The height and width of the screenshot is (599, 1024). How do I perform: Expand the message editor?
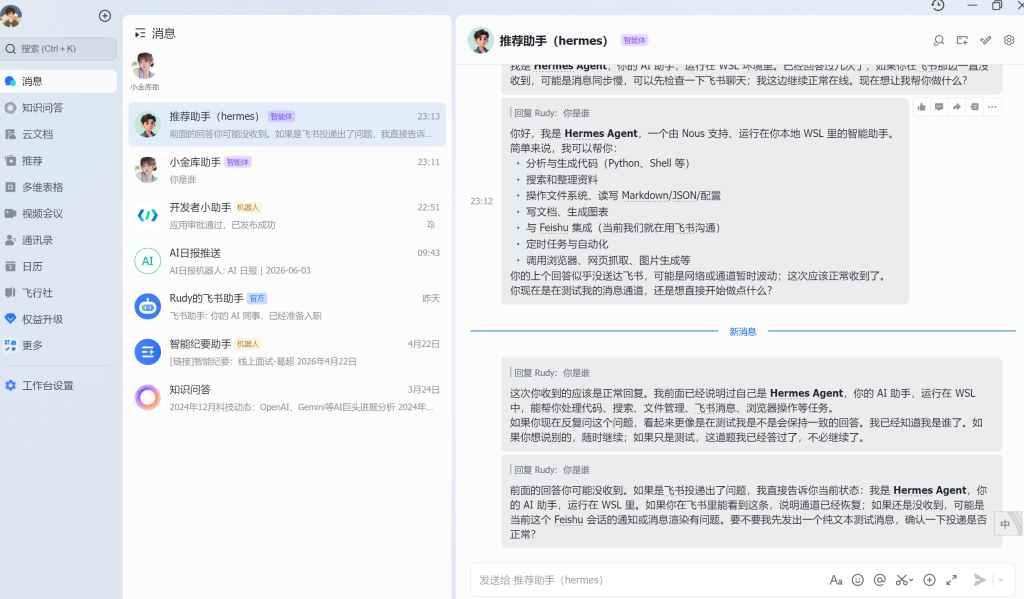[x=952, y=580]
